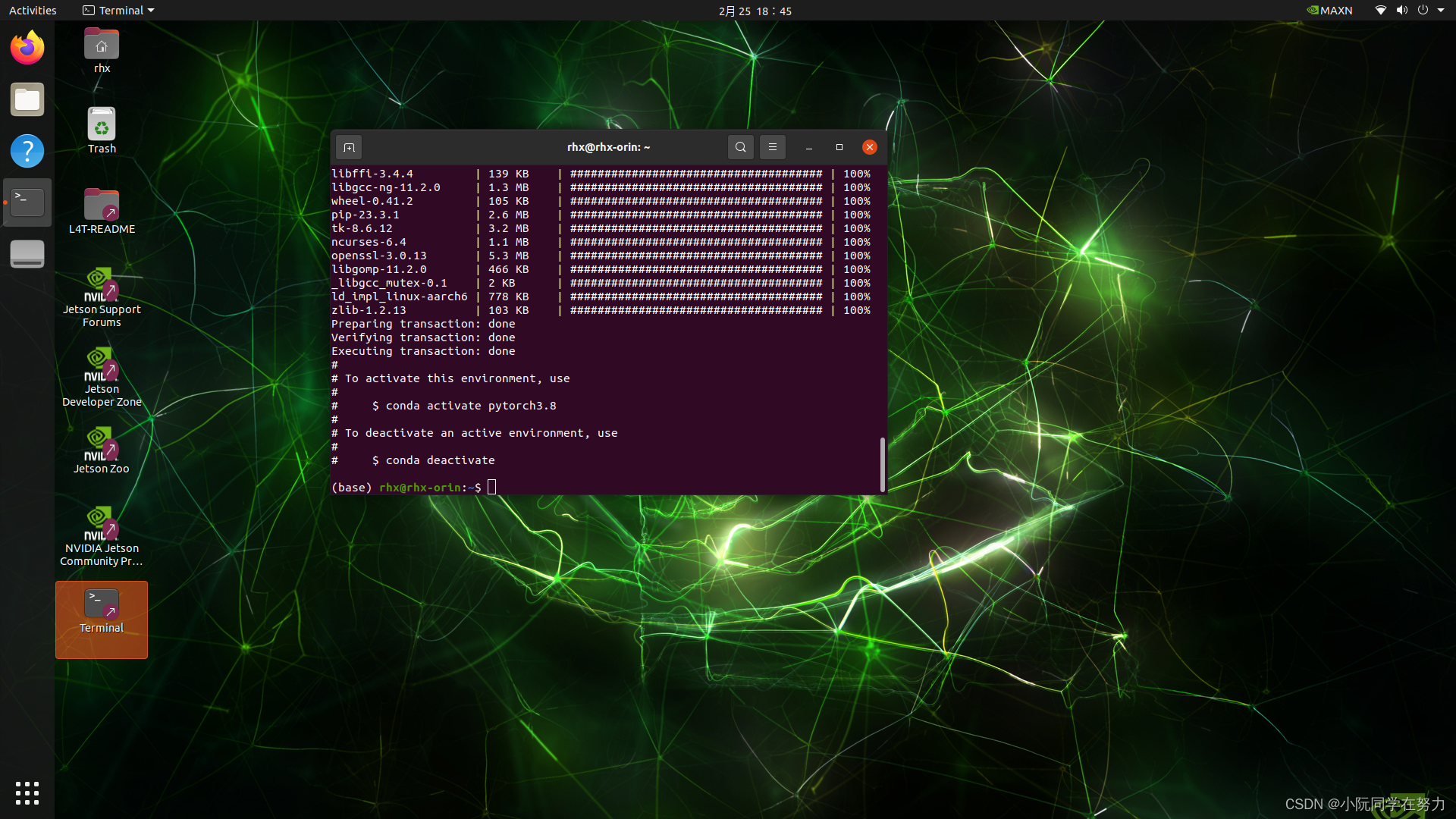Viewport: 1456px width, 819px height.
Task: Click 'wheel-0.41.2' package line
Action: (x=601, y=201)
